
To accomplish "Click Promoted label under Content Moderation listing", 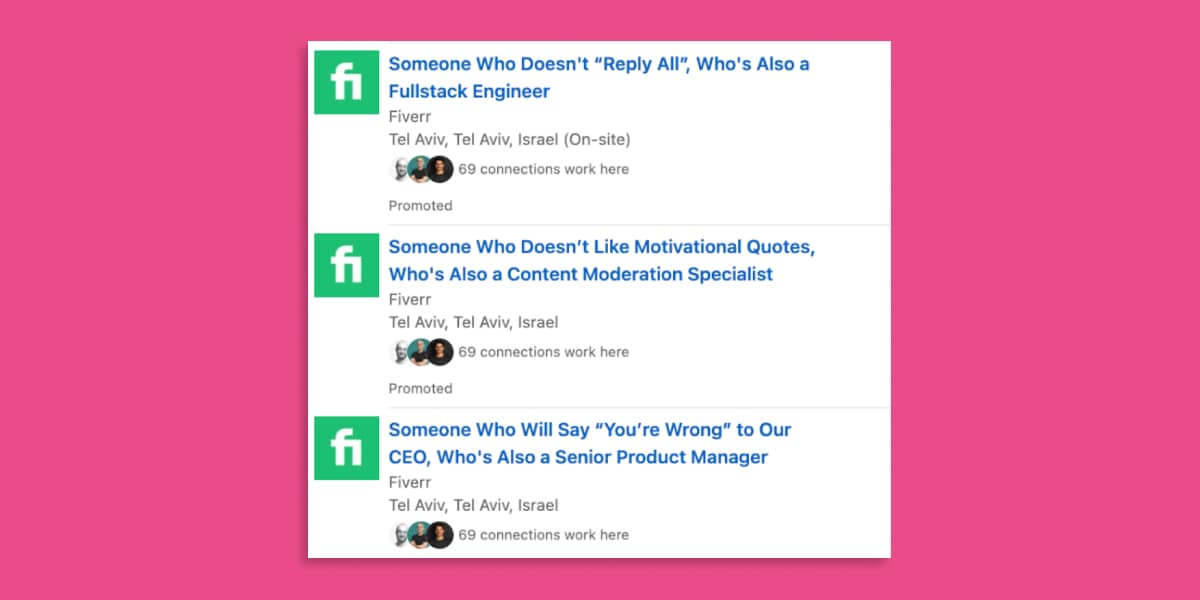I will [x=420, y=388].
